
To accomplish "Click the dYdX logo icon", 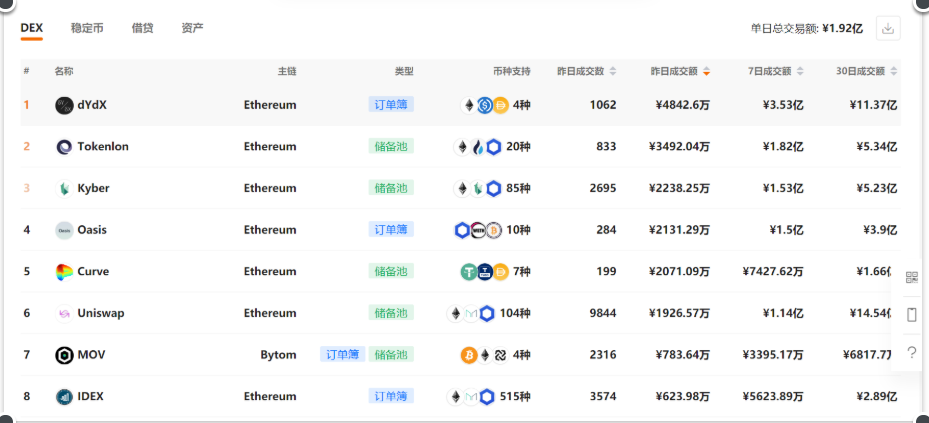I will [x=64, y=105].
